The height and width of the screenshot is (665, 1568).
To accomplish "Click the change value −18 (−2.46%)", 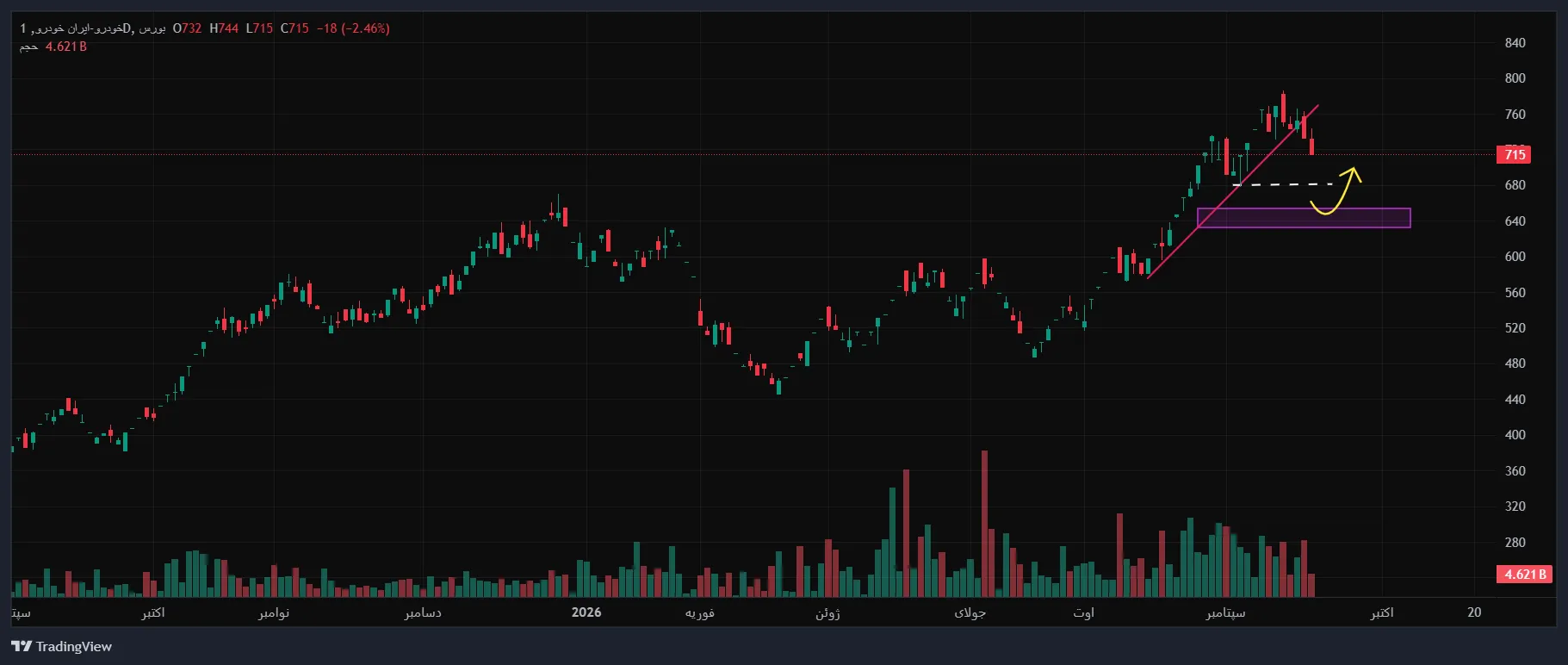I will (x=353, y=28).
